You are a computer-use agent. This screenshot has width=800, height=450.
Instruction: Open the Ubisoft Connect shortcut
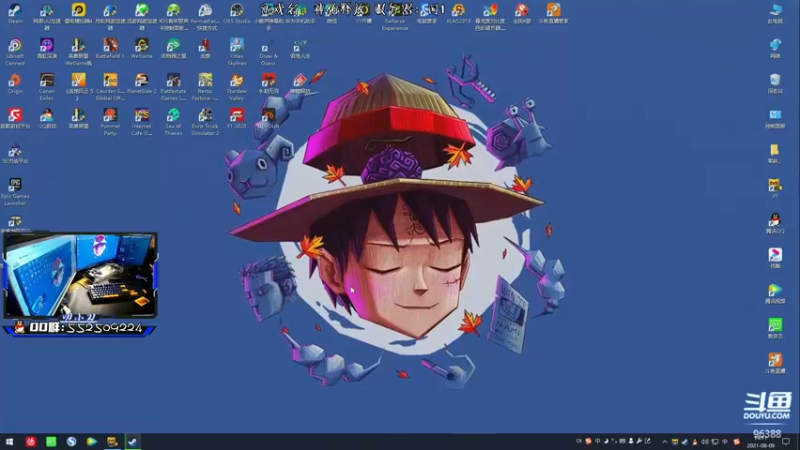pos(15,52)
